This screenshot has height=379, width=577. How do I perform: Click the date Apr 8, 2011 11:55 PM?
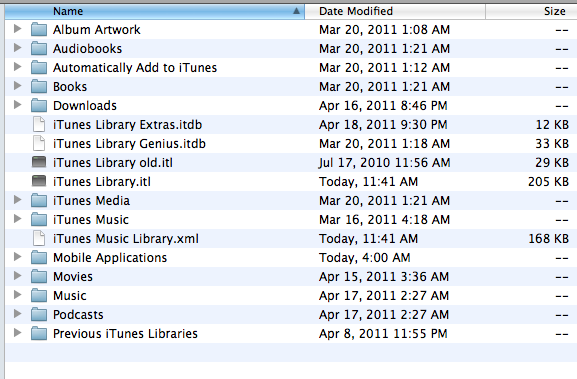pyautogui.click(x=383, y=334)
